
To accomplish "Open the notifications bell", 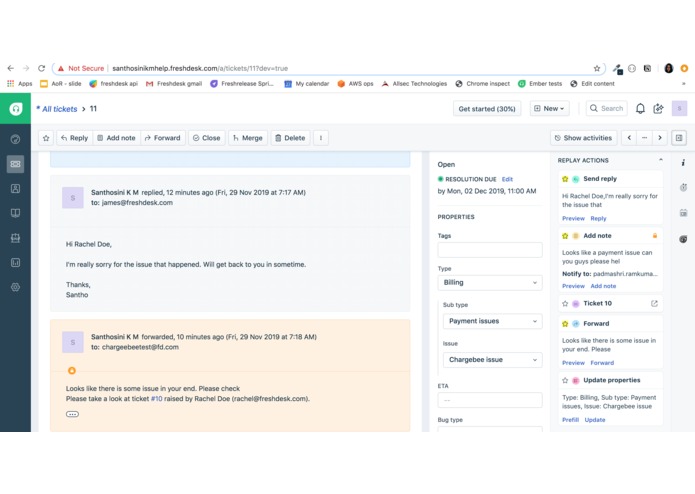I will 640,109.
